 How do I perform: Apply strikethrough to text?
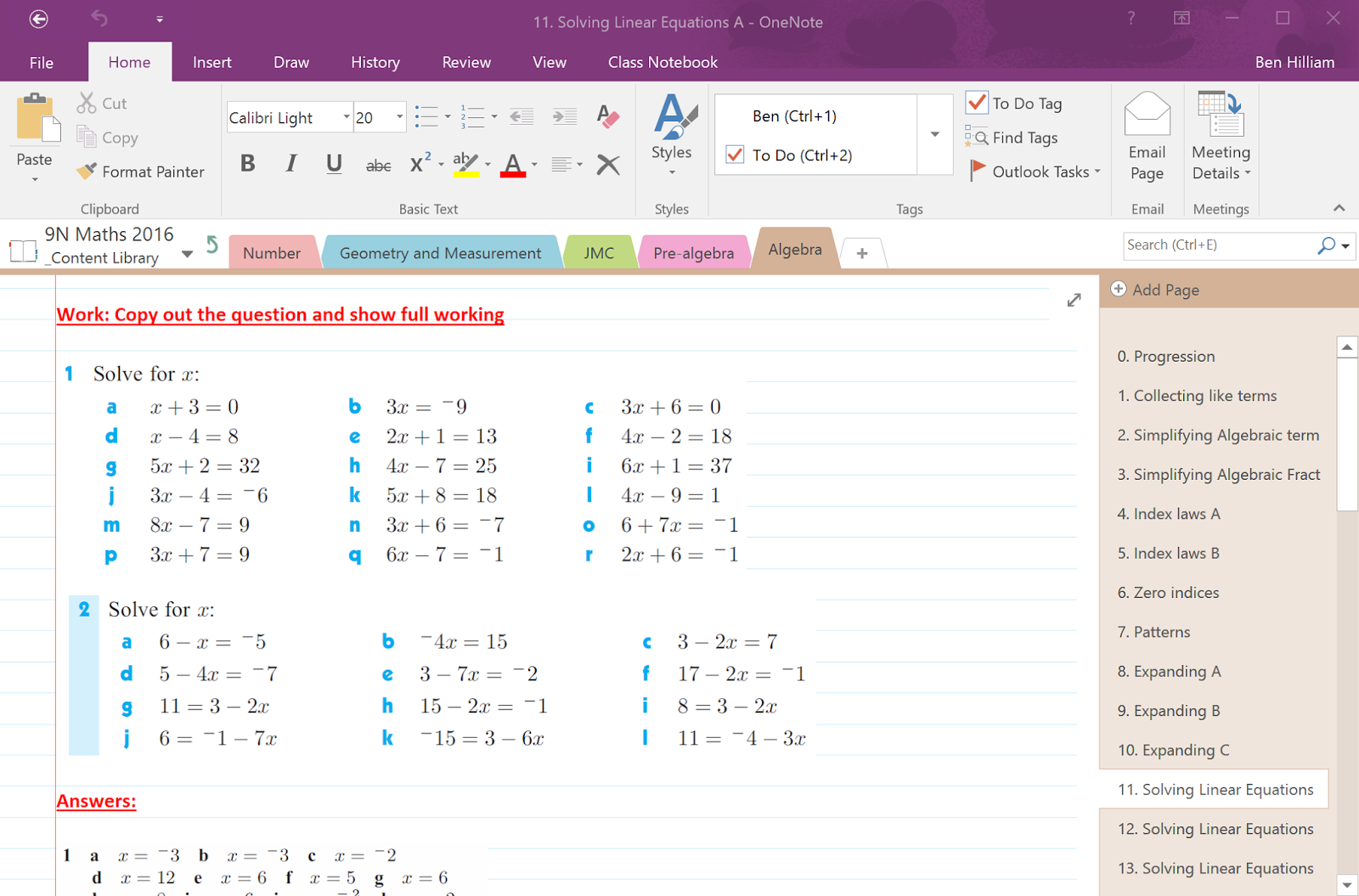[378, 164]
